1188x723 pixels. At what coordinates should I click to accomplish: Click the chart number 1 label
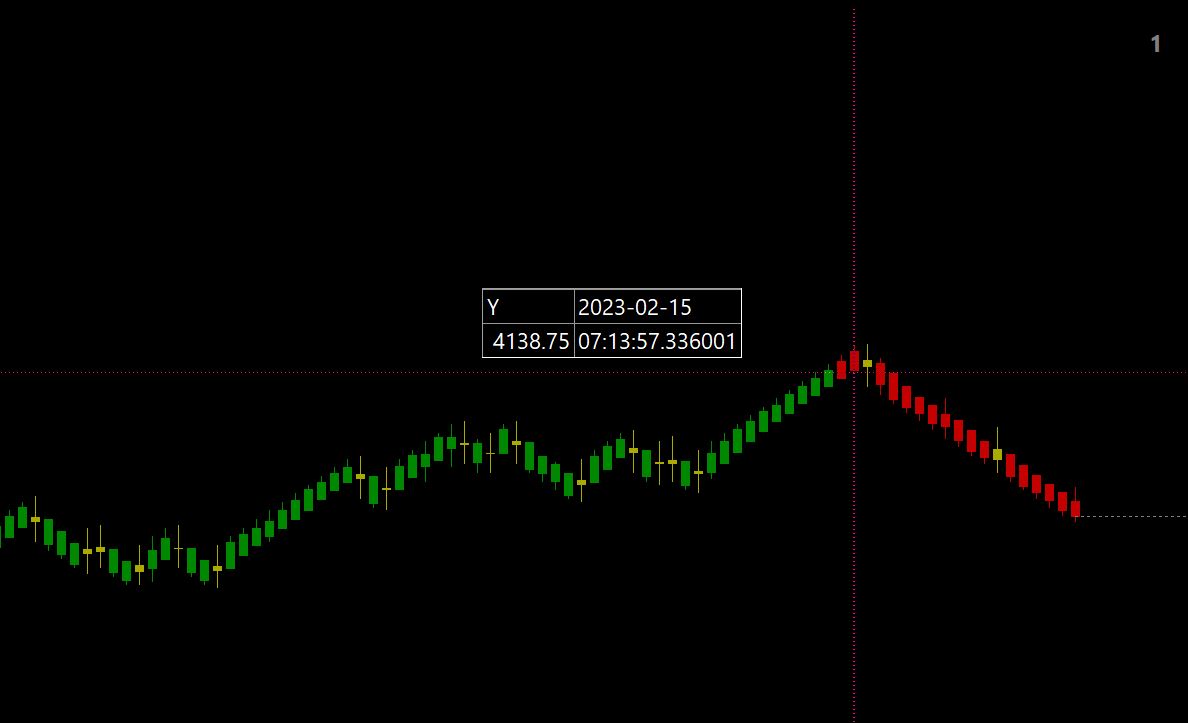(1155, 44)
